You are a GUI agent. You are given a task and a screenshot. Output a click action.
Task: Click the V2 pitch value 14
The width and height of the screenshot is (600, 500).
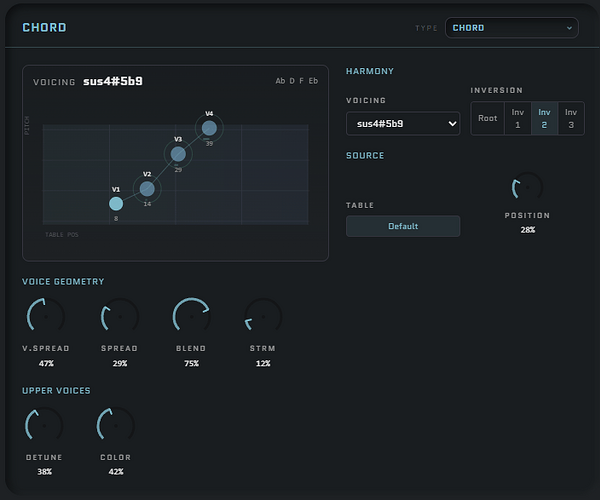click(147, 204)
